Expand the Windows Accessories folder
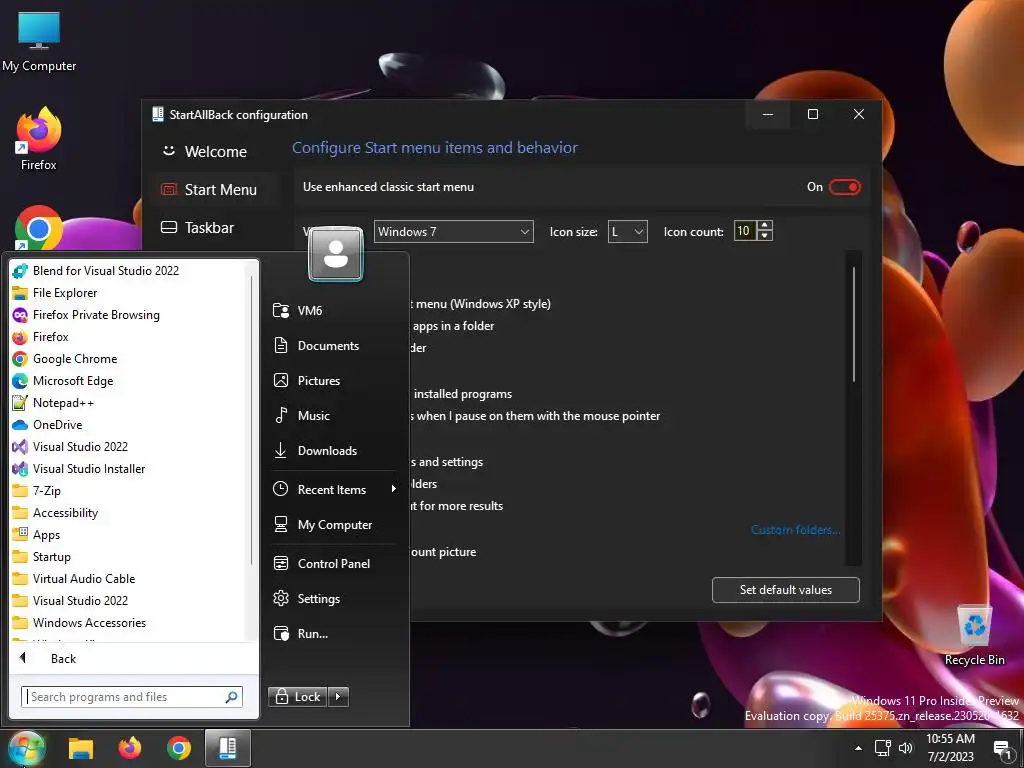Screen dimensions: 1024x768 (x=89, y=622)
